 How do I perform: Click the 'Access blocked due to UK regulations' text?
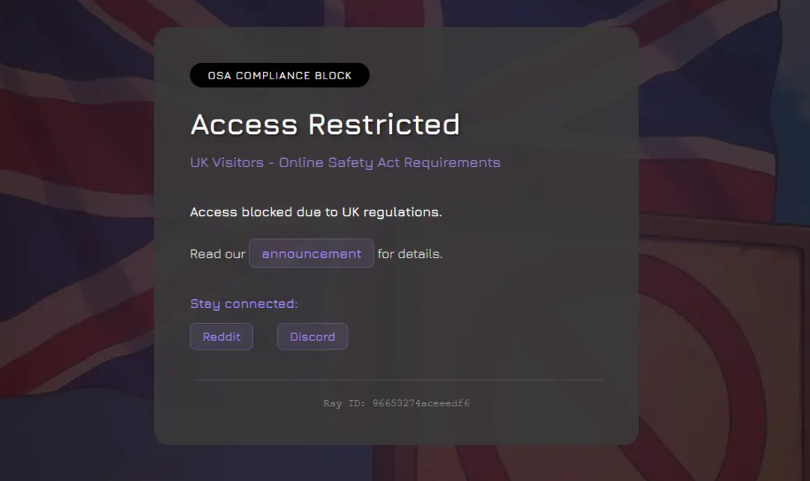(x=316, y=212)
